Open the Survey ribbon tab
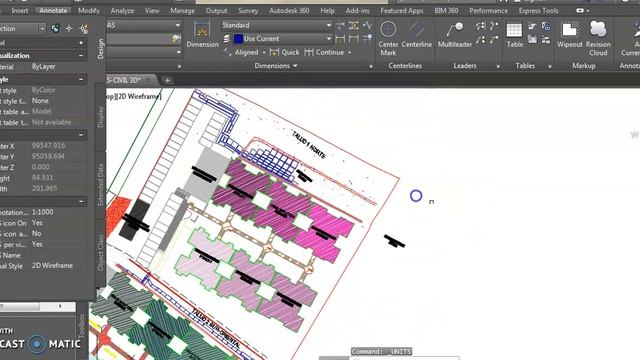 [x=248, y=11]
